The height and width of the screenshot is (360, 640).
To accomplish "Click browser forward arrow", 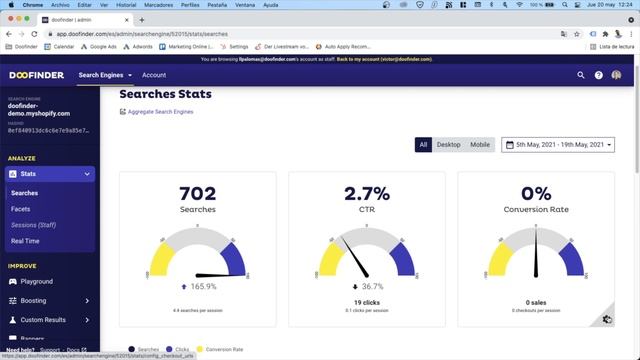I will [x=22, y=34].
